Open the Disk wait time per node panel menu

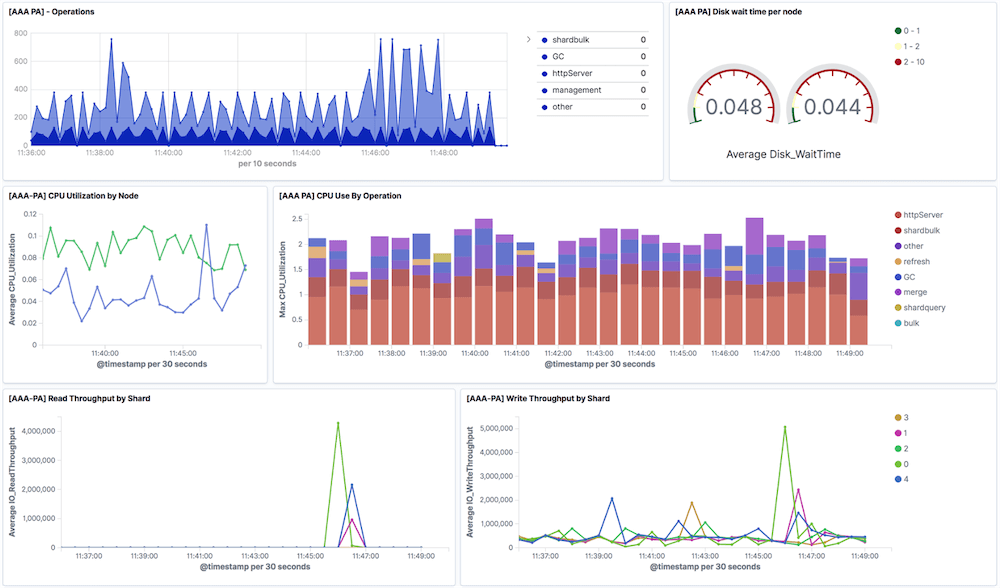(x=740, y=11)
